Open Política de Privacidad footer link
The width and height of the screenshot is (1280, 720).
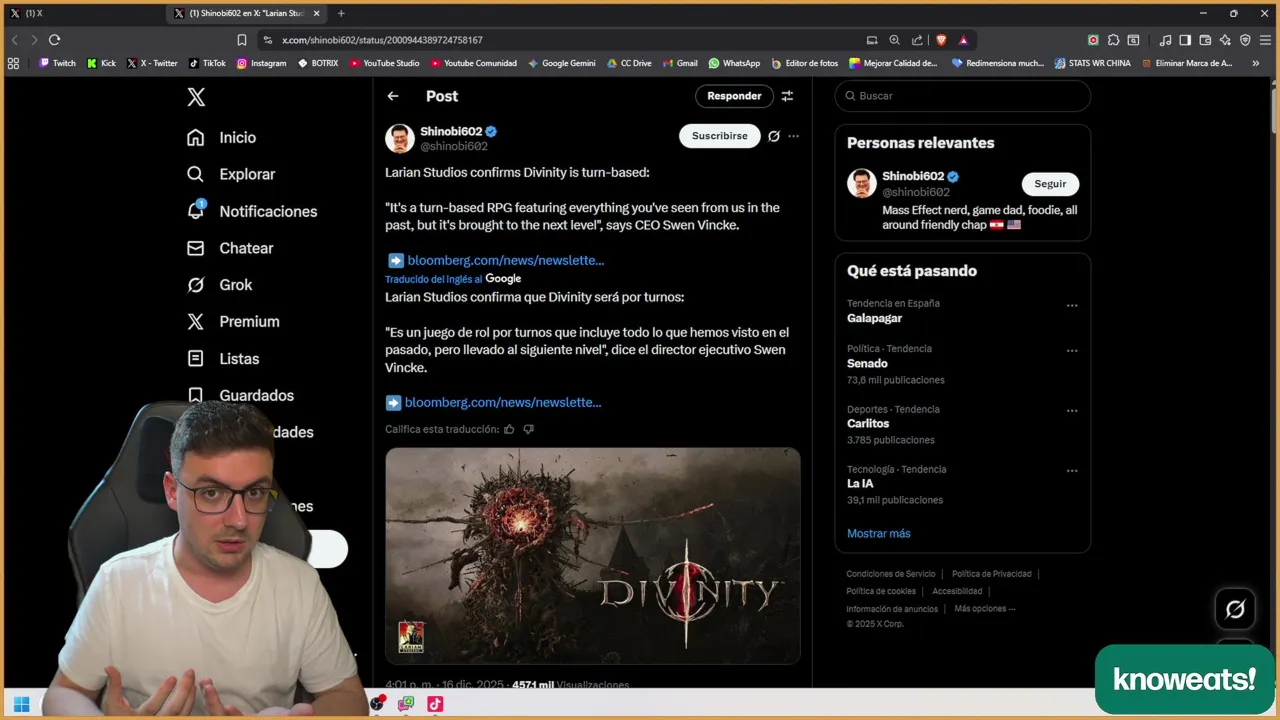(x=992, y=574)
